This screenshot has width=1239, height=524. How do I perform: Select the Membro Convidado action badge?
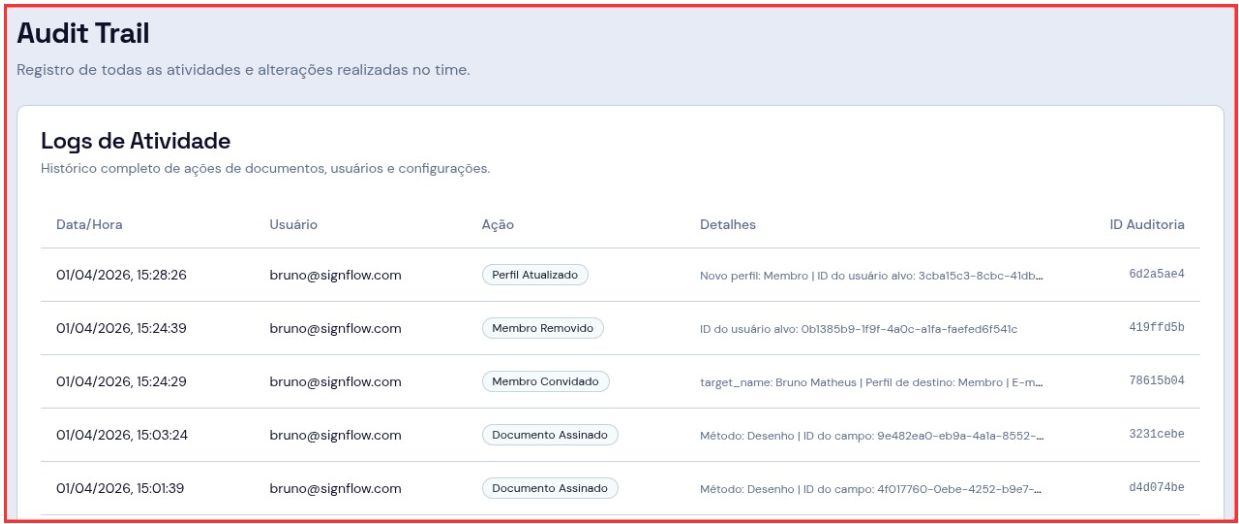545,382
